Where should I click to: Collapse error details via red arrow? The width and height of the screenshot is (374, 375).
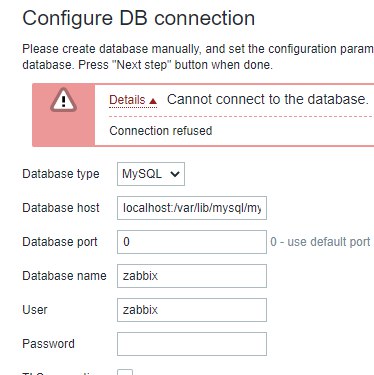click(153, 101)
